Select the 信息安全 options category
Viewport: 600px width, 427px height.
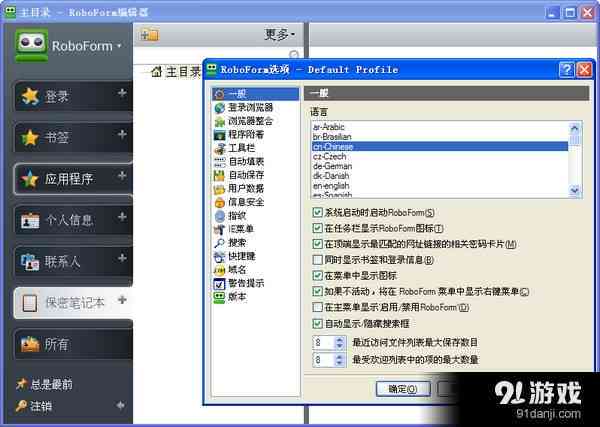[239, 202]
